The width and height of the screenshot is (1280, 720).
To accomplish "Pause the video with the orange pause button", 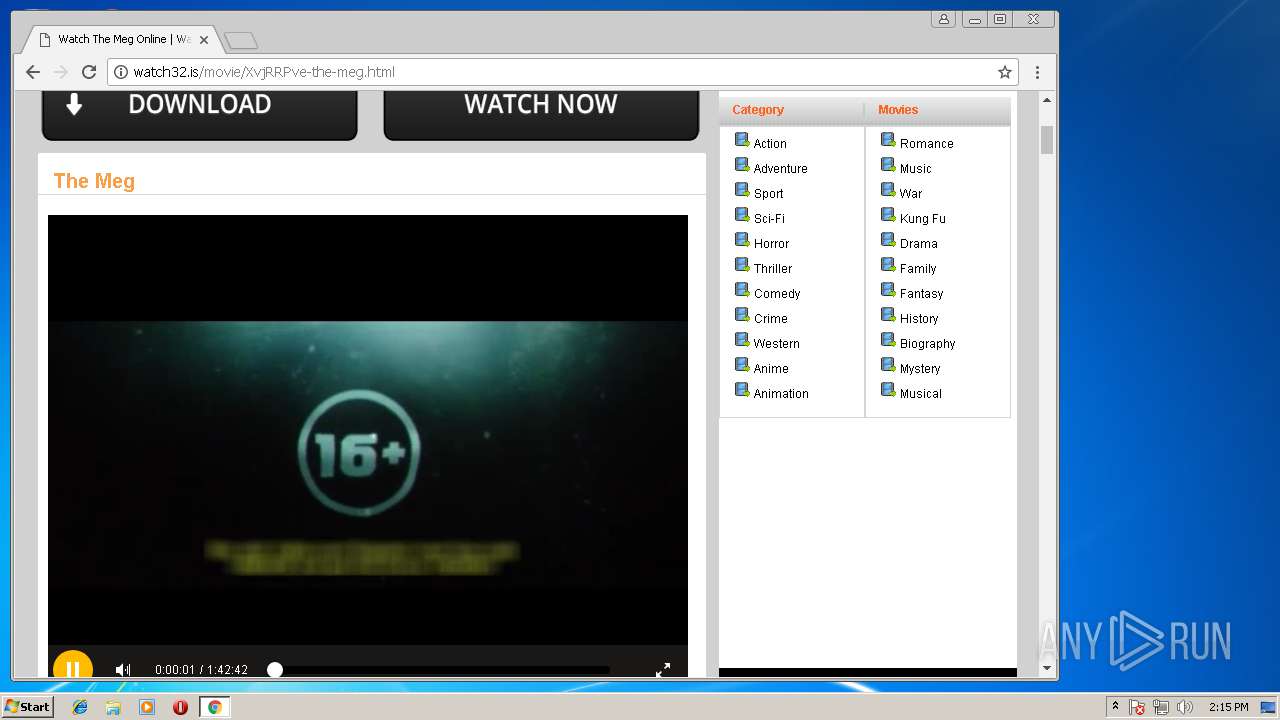I will [72, 667].
